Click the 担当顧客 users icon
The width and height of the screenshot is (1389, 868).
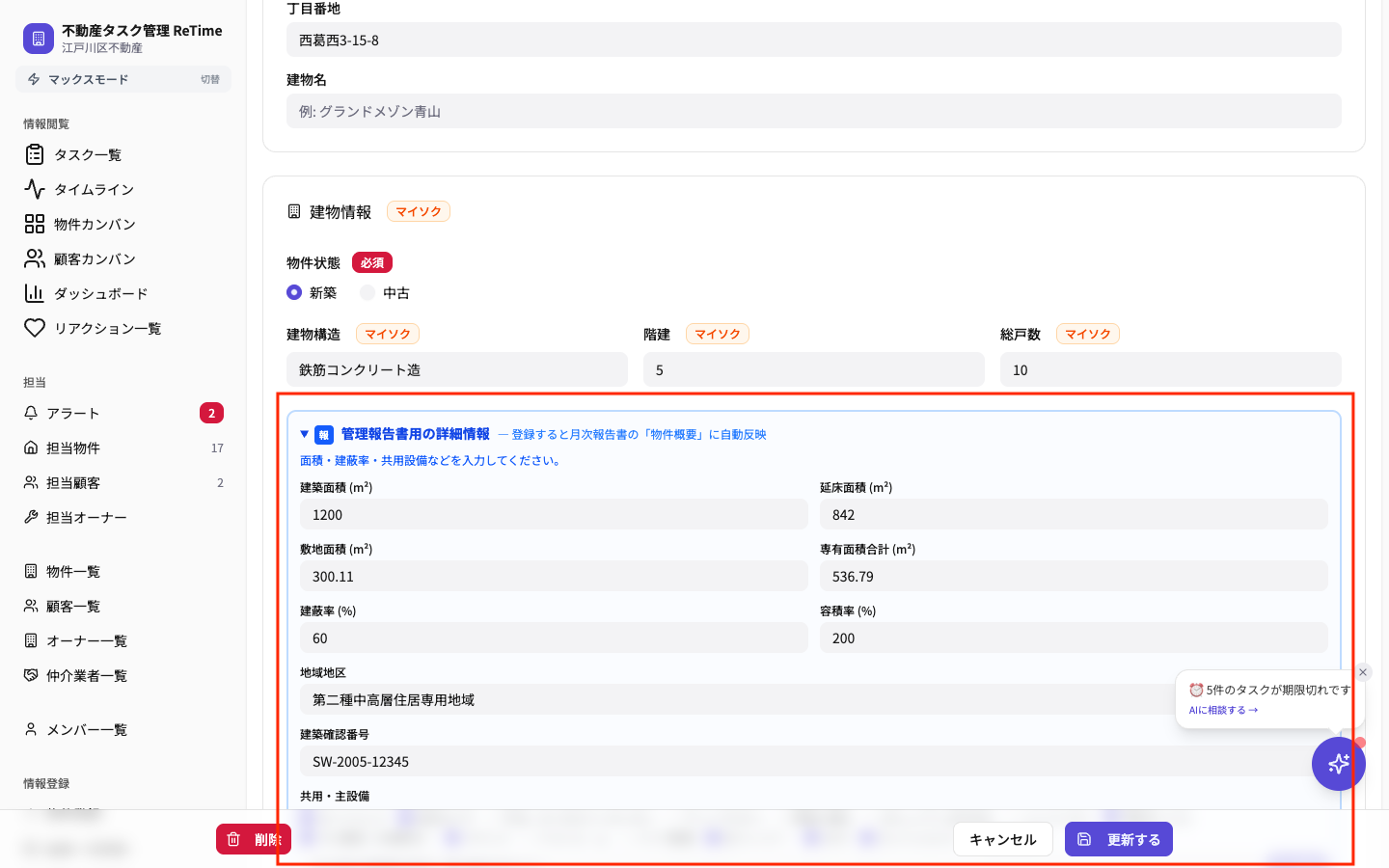click(x=31, y=482)
